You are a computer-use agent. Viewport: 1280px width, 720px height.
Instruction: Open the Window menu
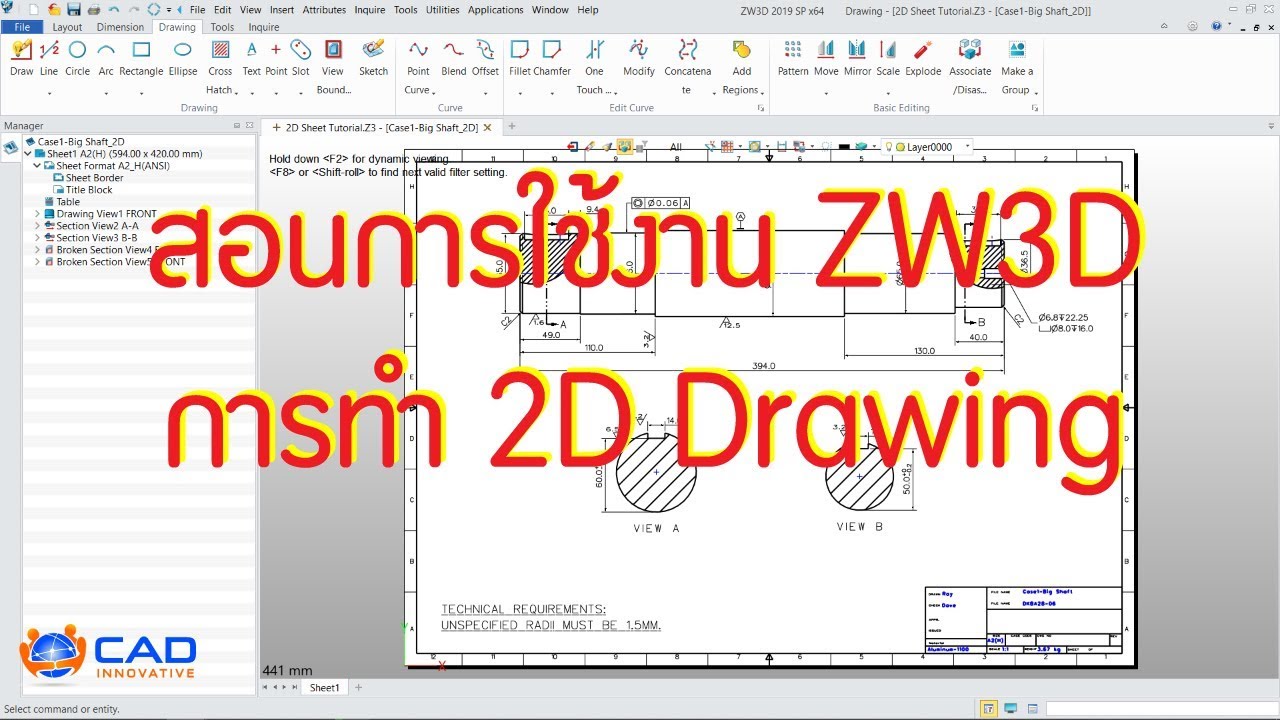pyautogui.click(x=550, y=10)
